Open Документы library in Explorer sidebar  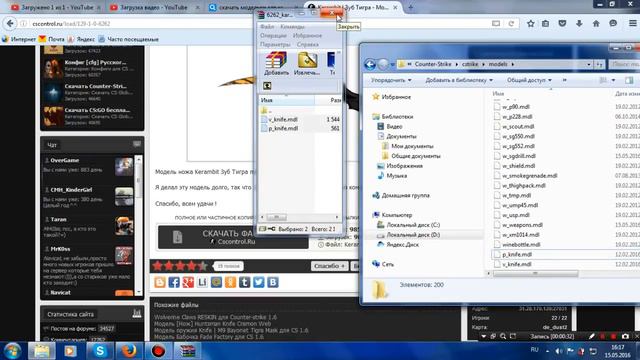397,136
